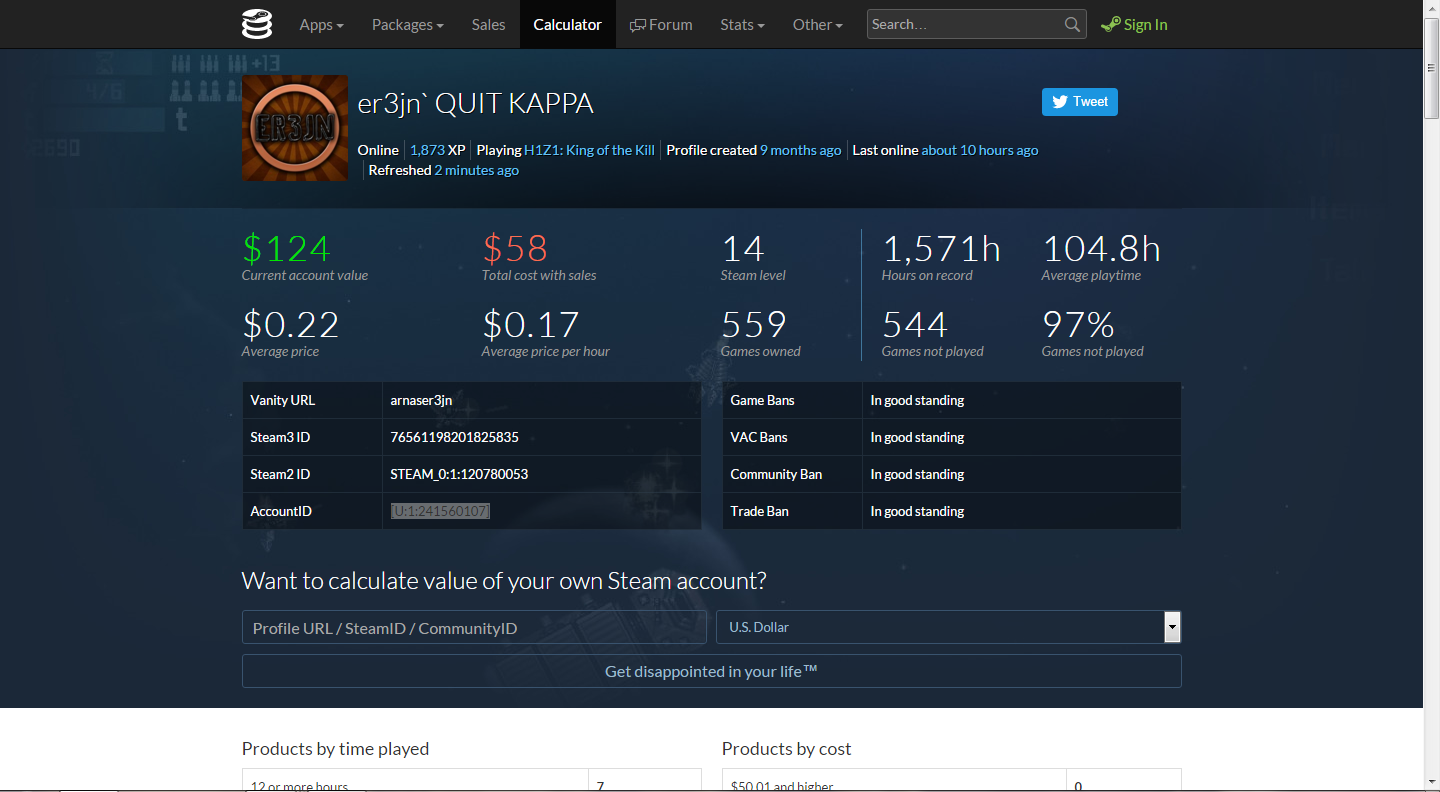Click the 559 games owned figure

pos(754,324)
